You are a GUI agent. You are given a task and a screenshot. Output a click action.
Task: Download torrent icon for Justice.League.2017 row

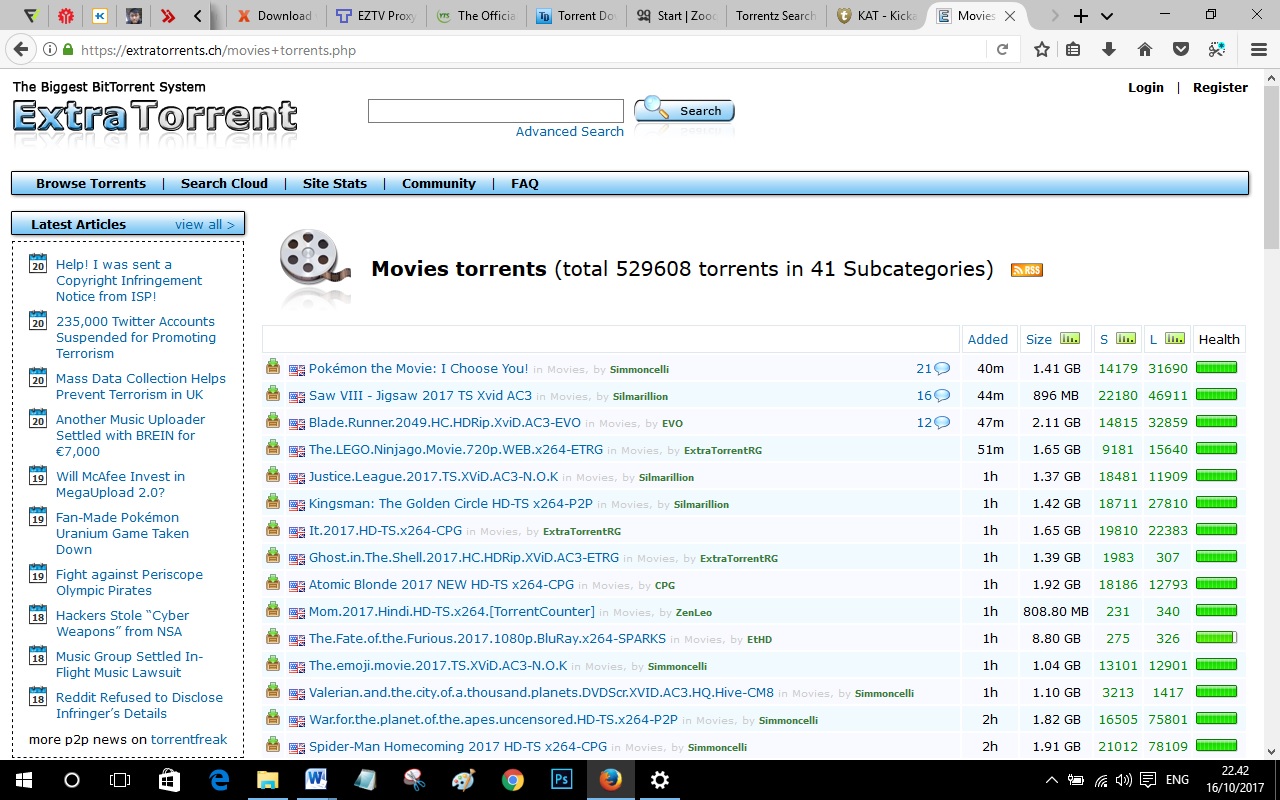pos(273,475)
